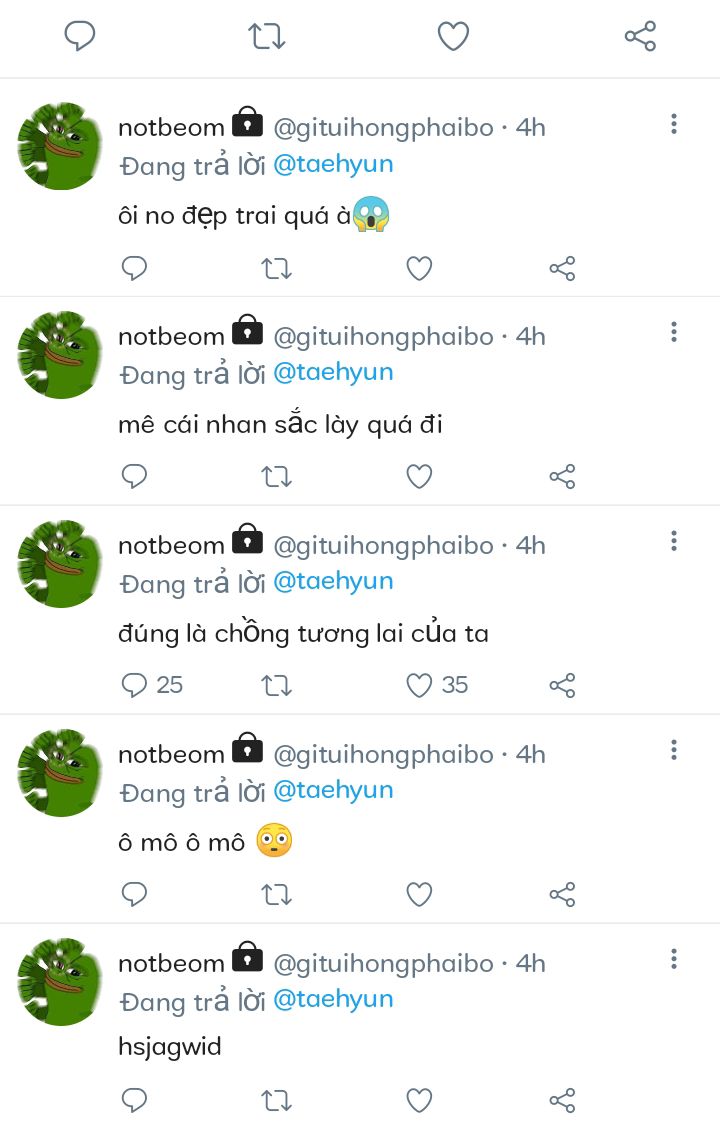Like the tweet with 35 likes
The width and height of the screenshot is (720, 1126).
pyautogui.click(x=419, y=685)
